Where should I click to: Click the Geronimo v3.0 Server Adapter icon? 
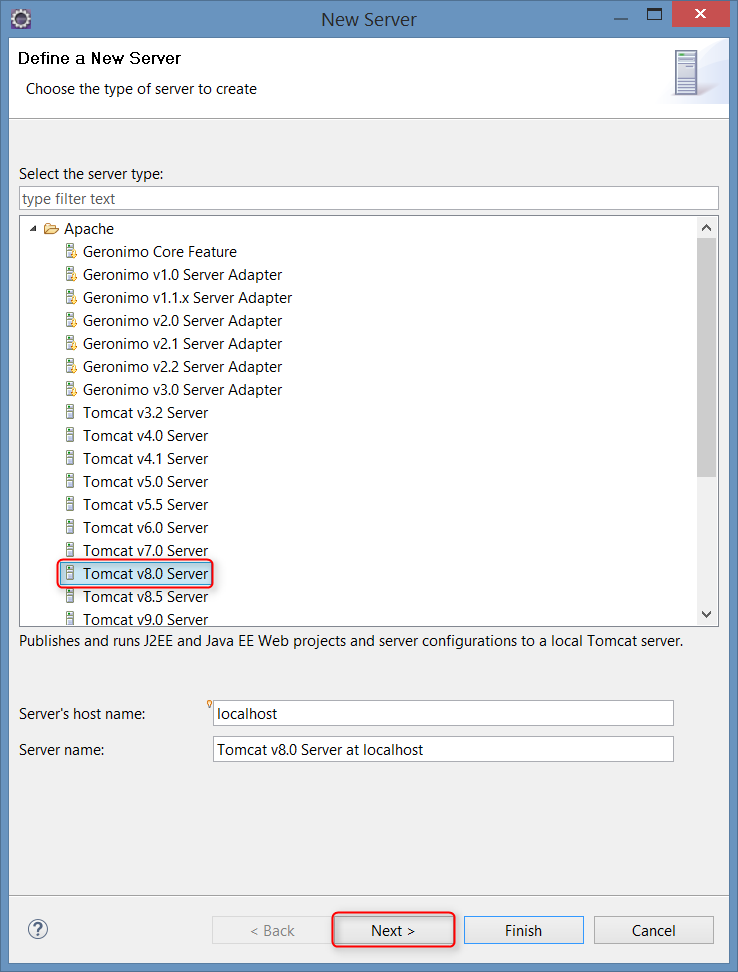click(x=71, y=389)
